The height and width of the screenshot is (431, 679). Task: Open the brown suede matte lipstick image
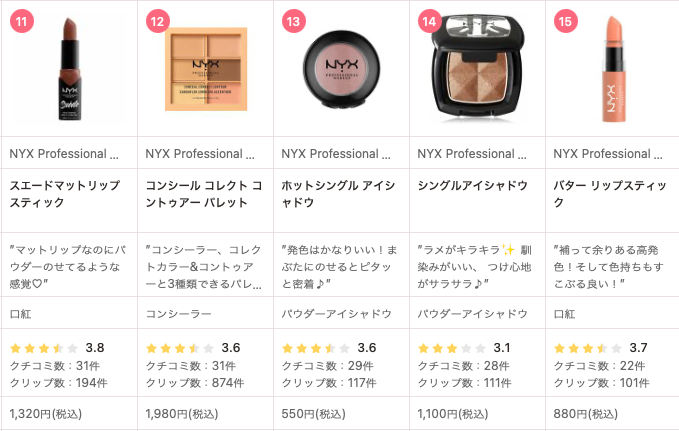(70, 69)
